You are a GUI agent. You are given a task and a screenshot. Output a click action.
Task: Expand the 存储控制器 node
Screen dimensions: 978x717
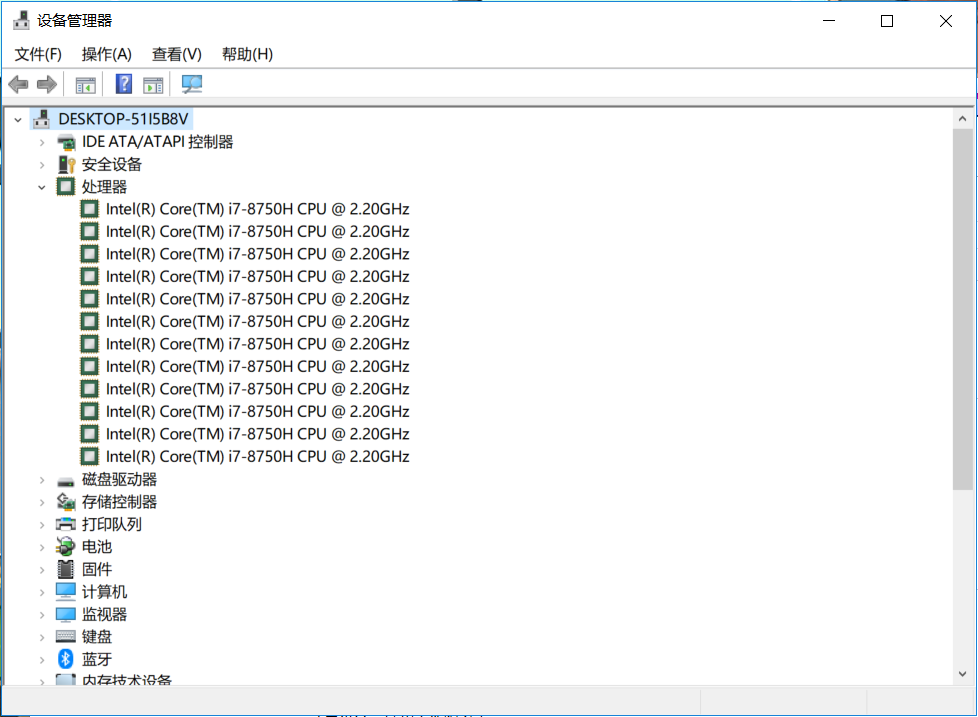tap(42, 502)
